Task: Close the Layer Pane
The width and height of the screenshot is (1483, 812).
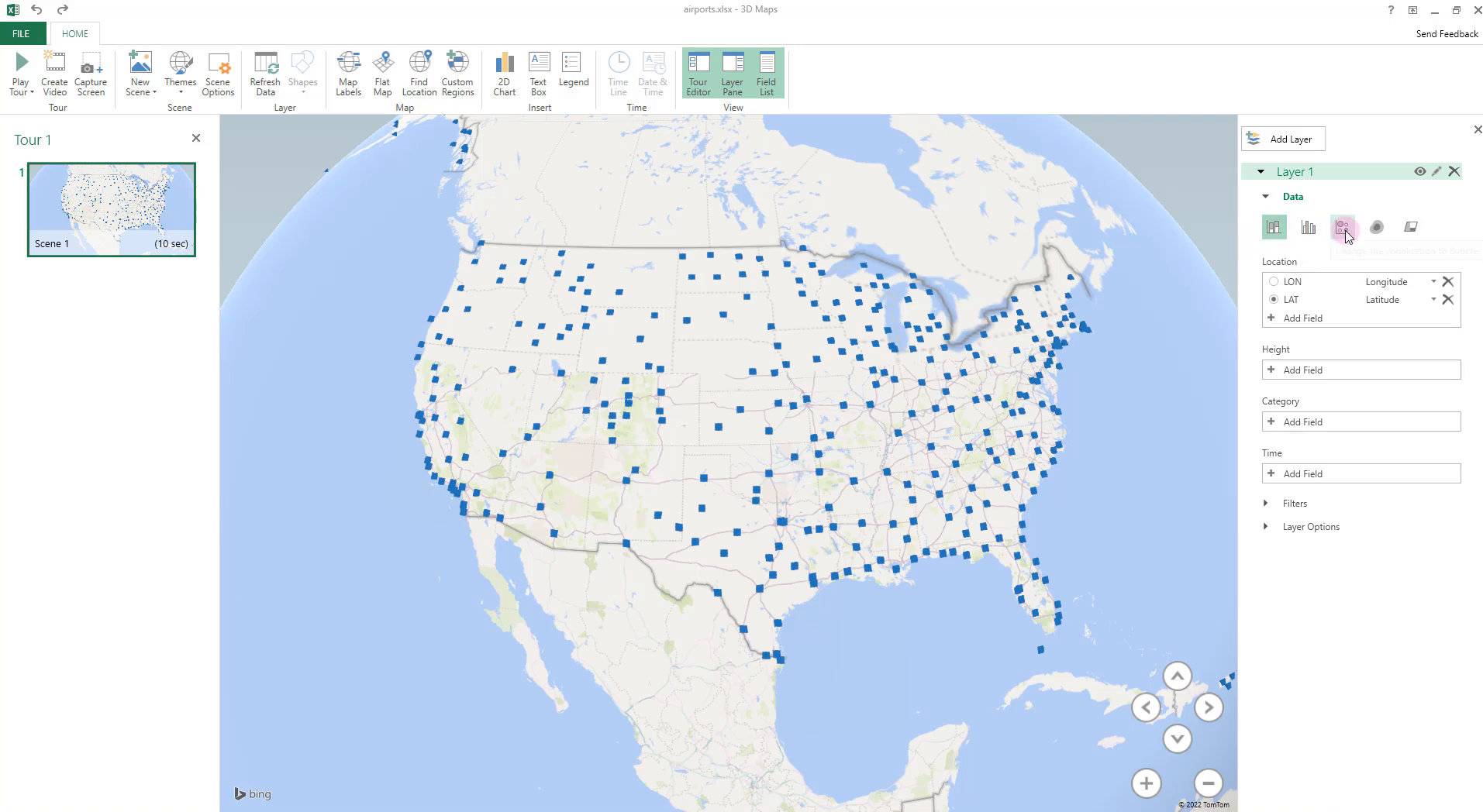Action: click(1477, 129)
